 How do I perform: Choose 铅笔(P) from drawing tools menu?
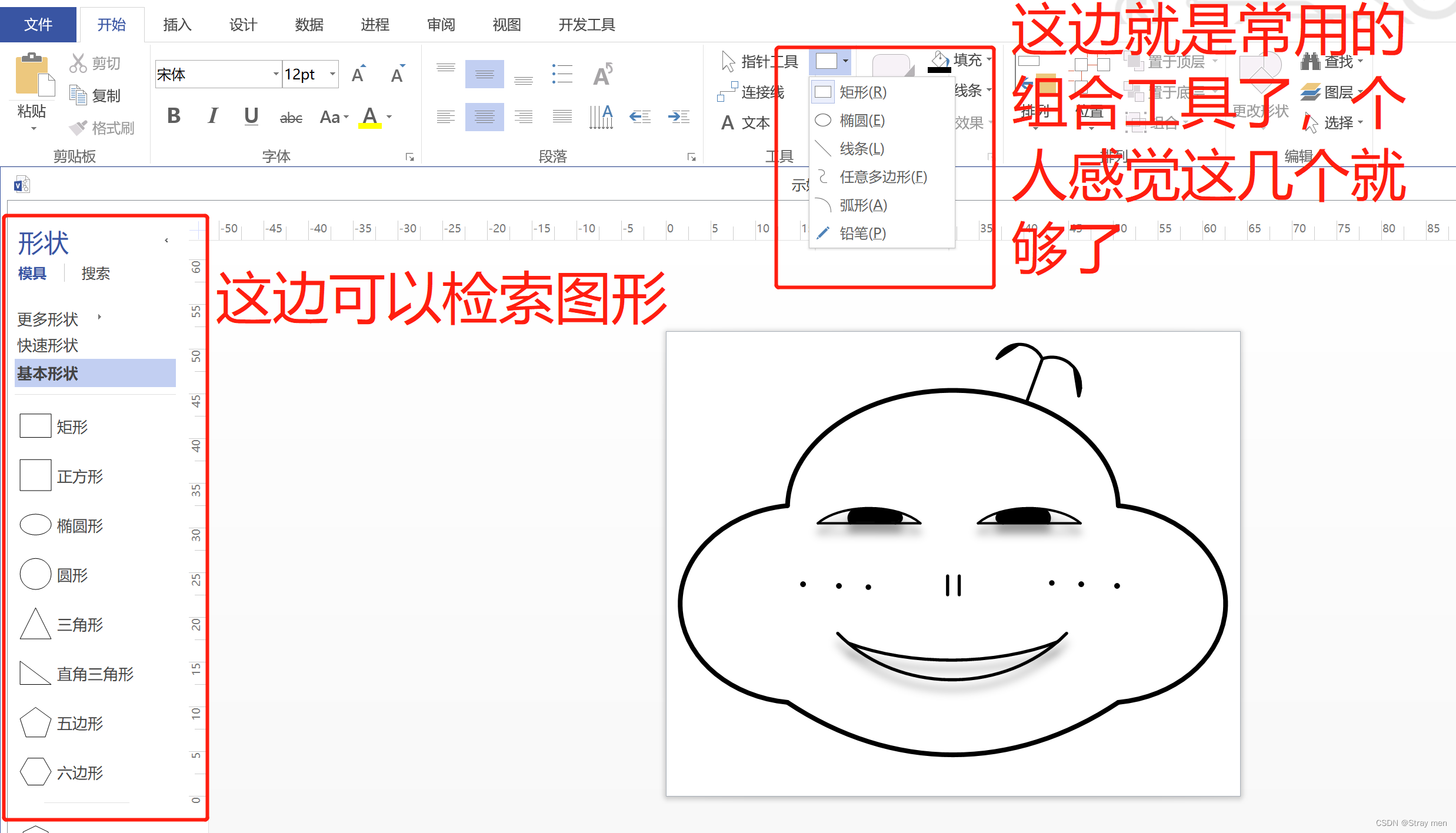pyautogui.click(x=881, y=233)
